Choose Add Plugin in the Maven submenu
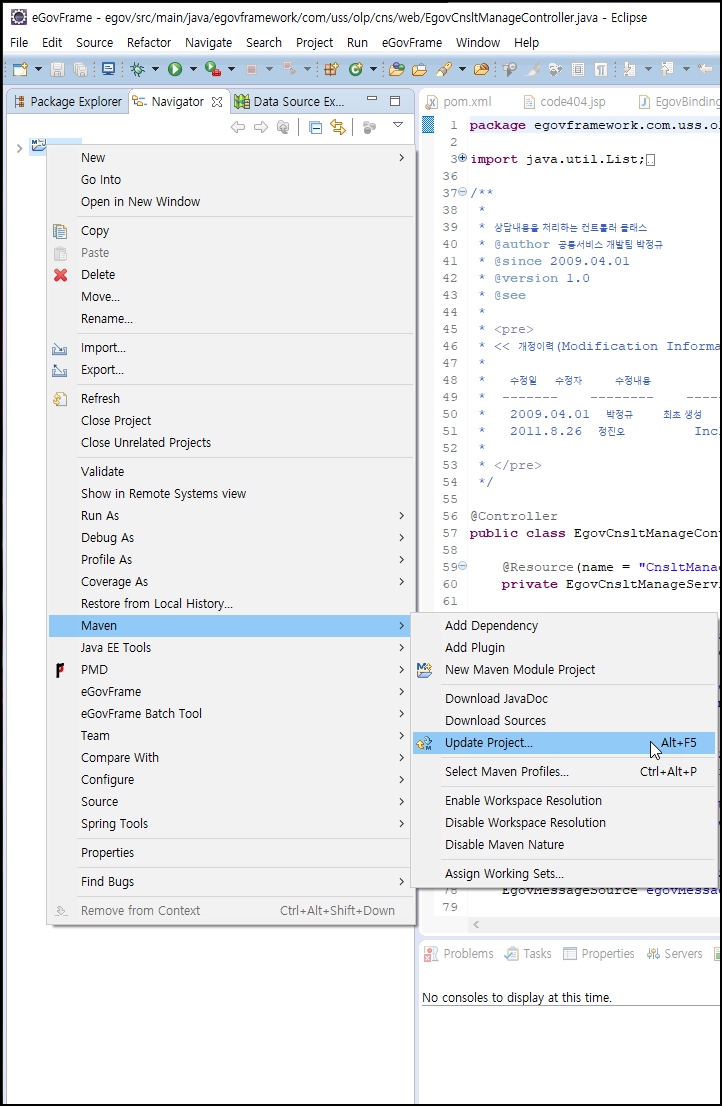722x1106 pixels. pos(564,648)
